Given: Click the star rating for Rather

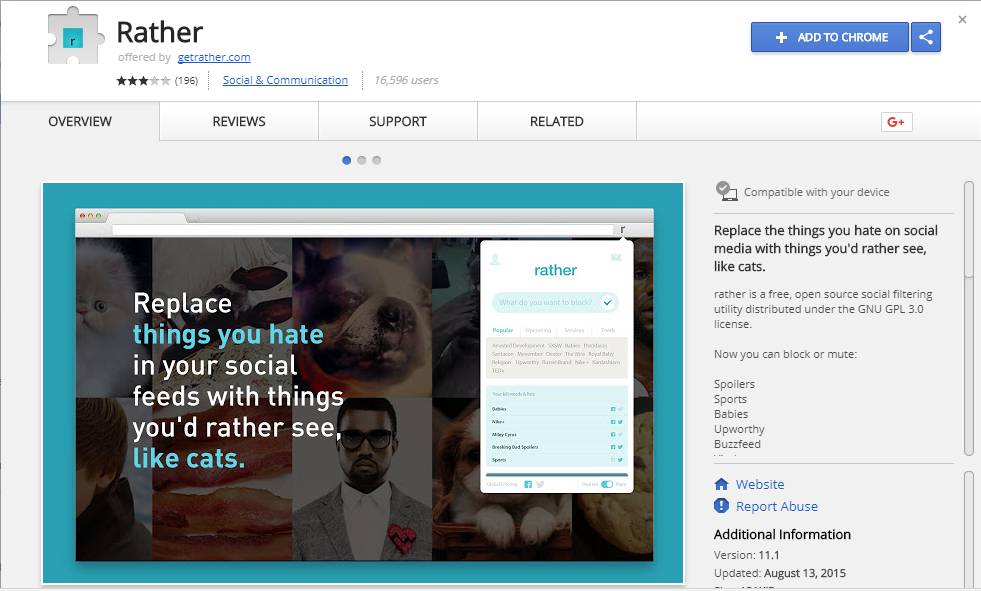Looking at the screenshot, I should pyautogui.click(x=143, y=81).
